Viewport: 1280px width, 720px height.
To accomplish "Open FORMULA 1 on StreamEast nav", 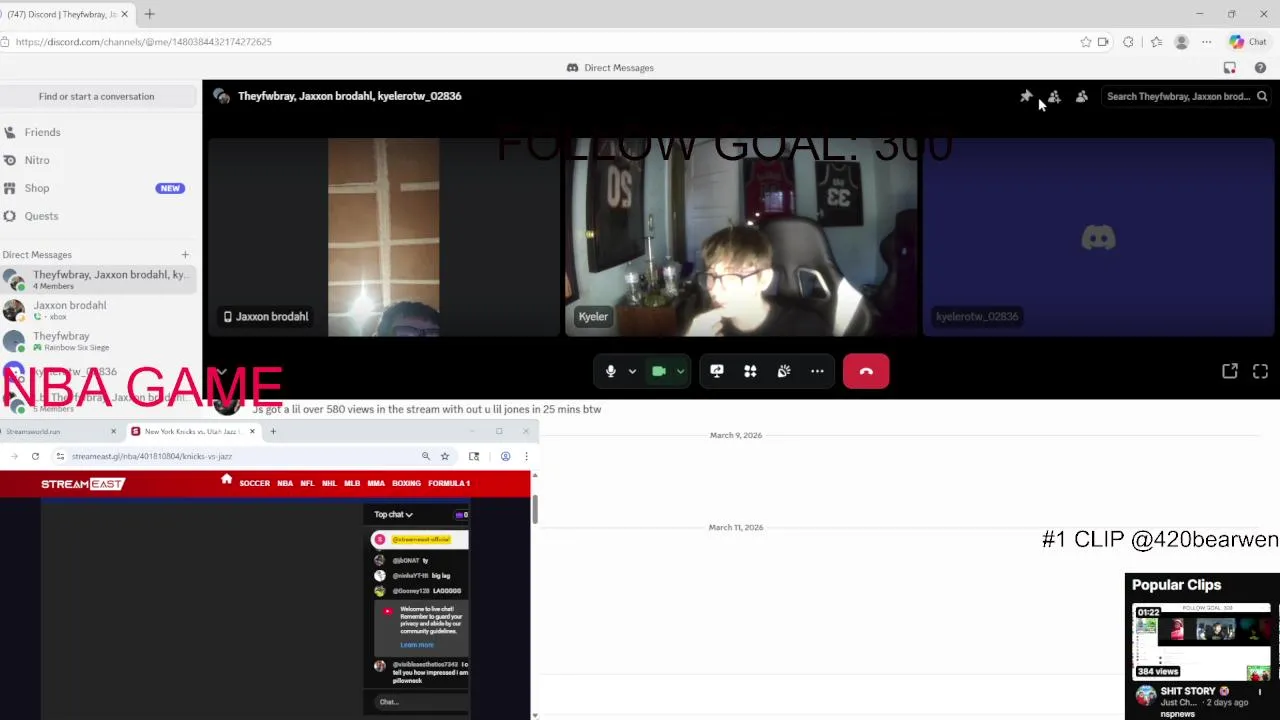I will [449, 484].
